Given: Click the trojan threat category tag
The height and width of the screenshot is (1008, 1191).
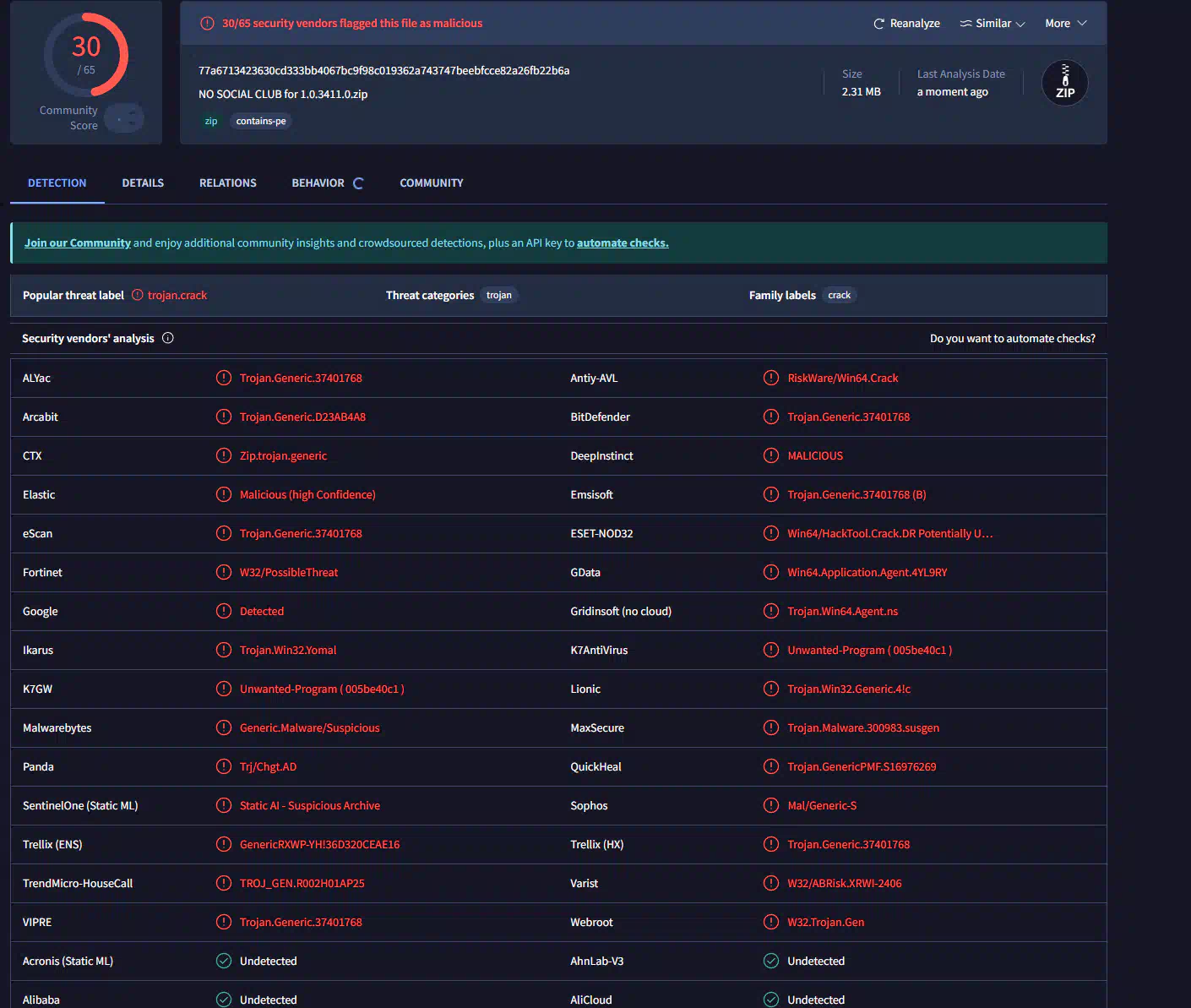Looking at the screenshot, I should click(x=499, y=296).
